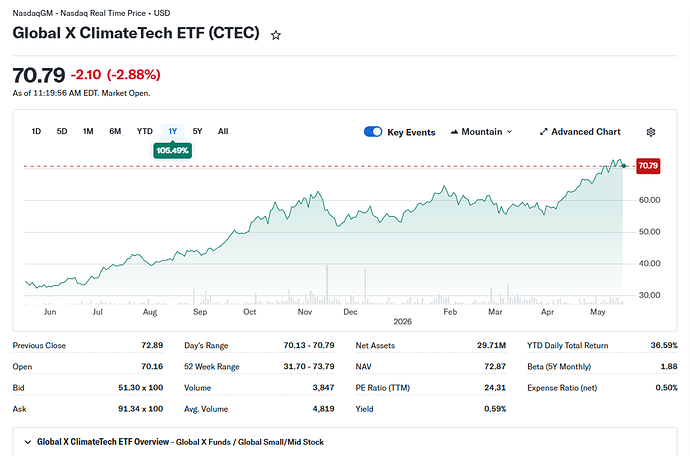This screenshot has width=690, height=456.
Task: Click the Expense Ratio (net) label
Action: 562,388
